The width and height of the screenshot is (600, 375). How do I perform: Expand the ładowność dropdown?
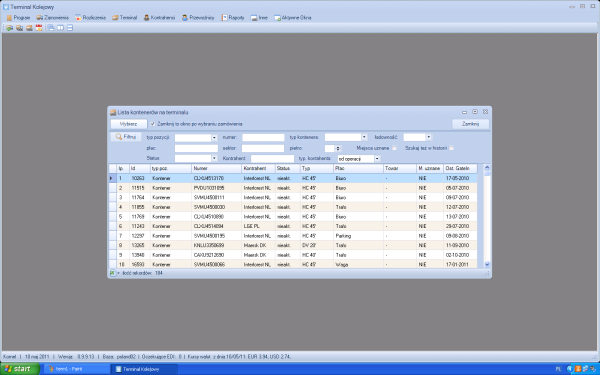(429, 137)
